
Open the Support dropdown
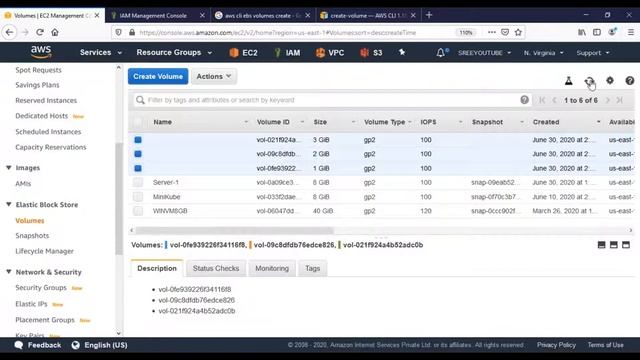pyautogui.click(x=593, y=53)
